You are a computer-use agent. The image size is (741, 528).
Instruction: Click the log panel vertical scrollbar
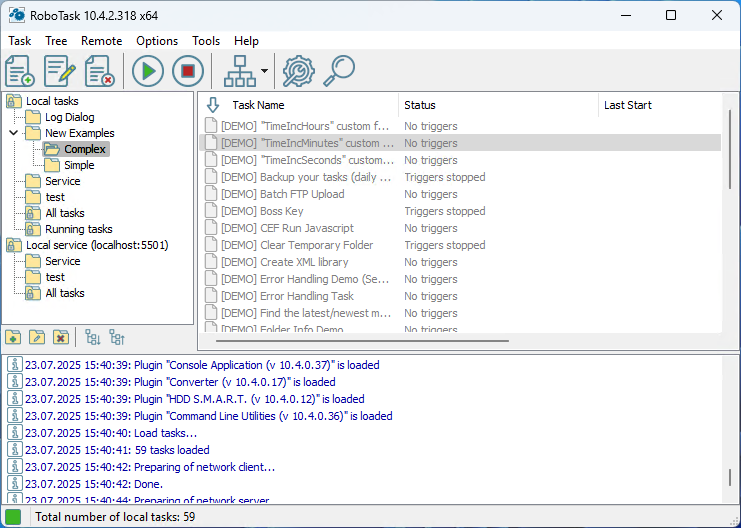point(730,477)
